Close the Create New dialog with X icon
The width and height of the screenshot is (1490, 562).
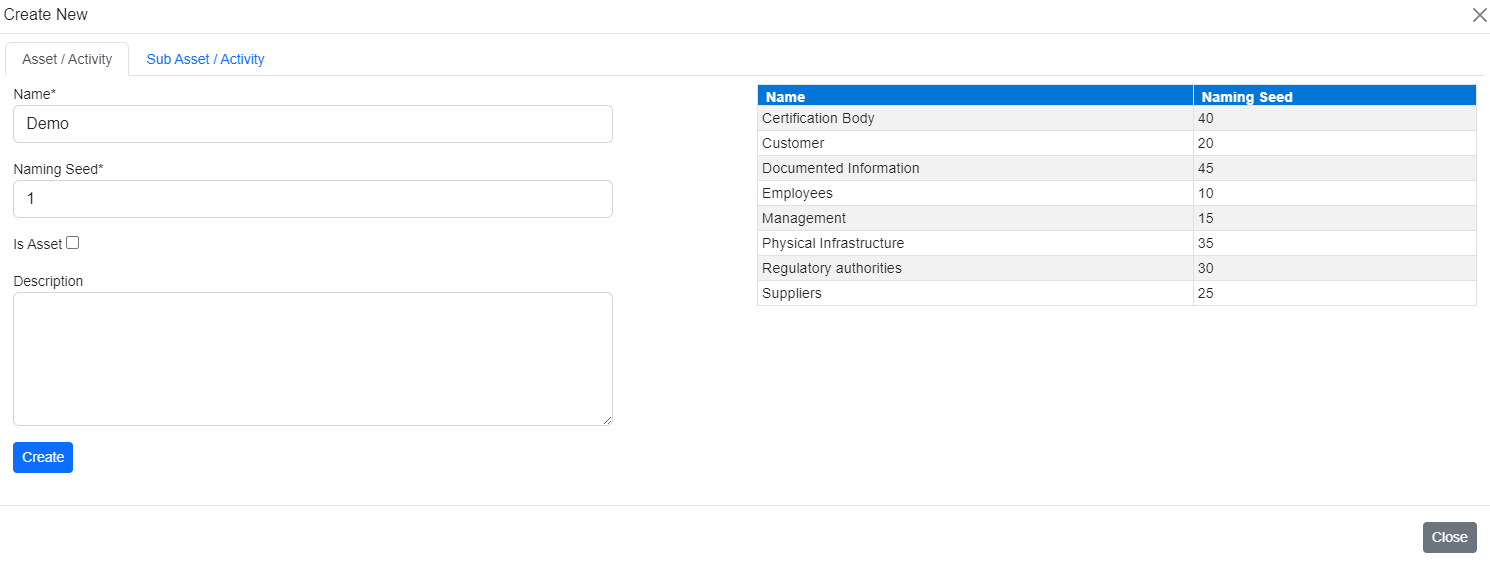coord(1479,15)
